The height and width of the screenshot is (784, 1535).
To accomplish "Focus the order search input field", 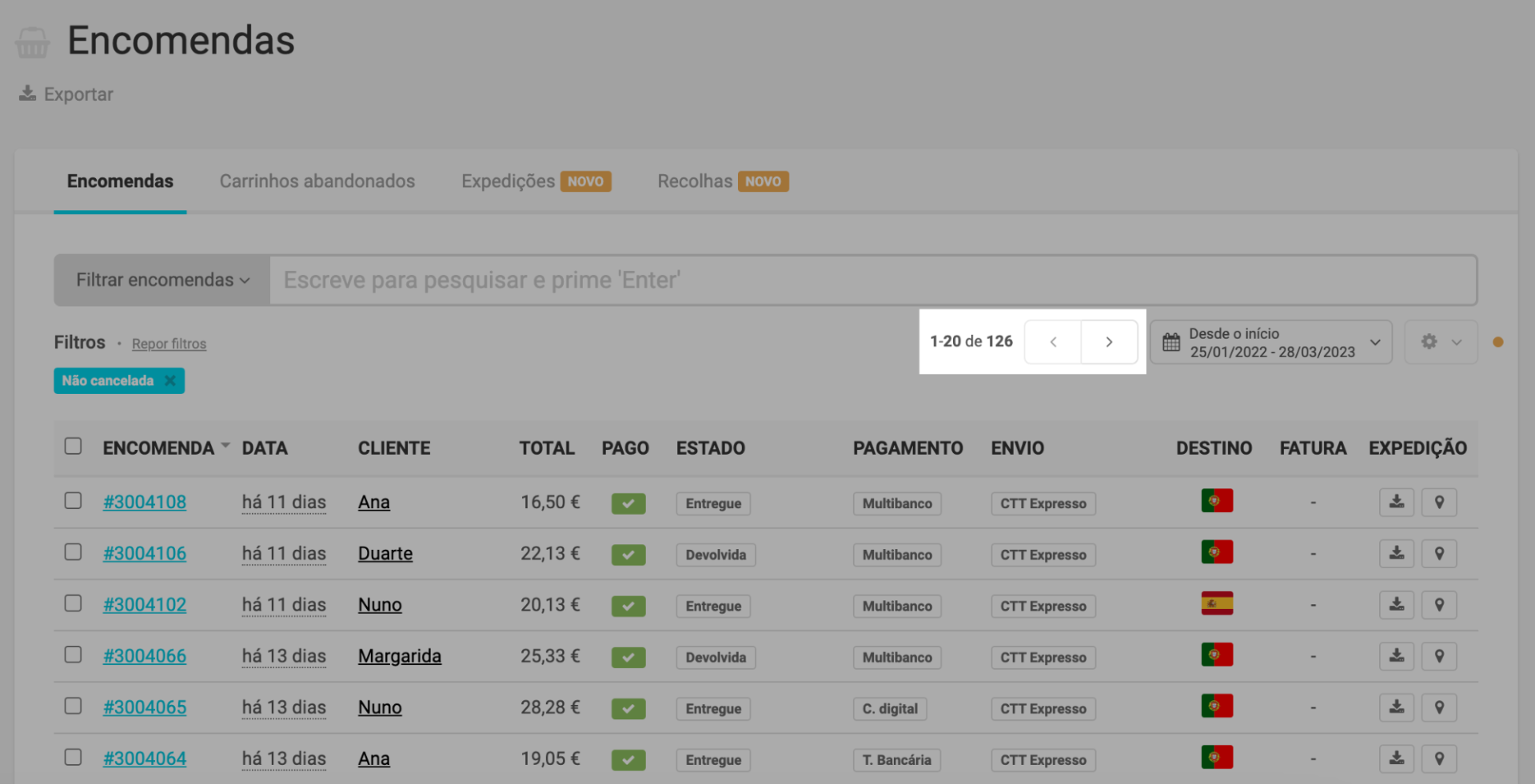I will [871, 281].
